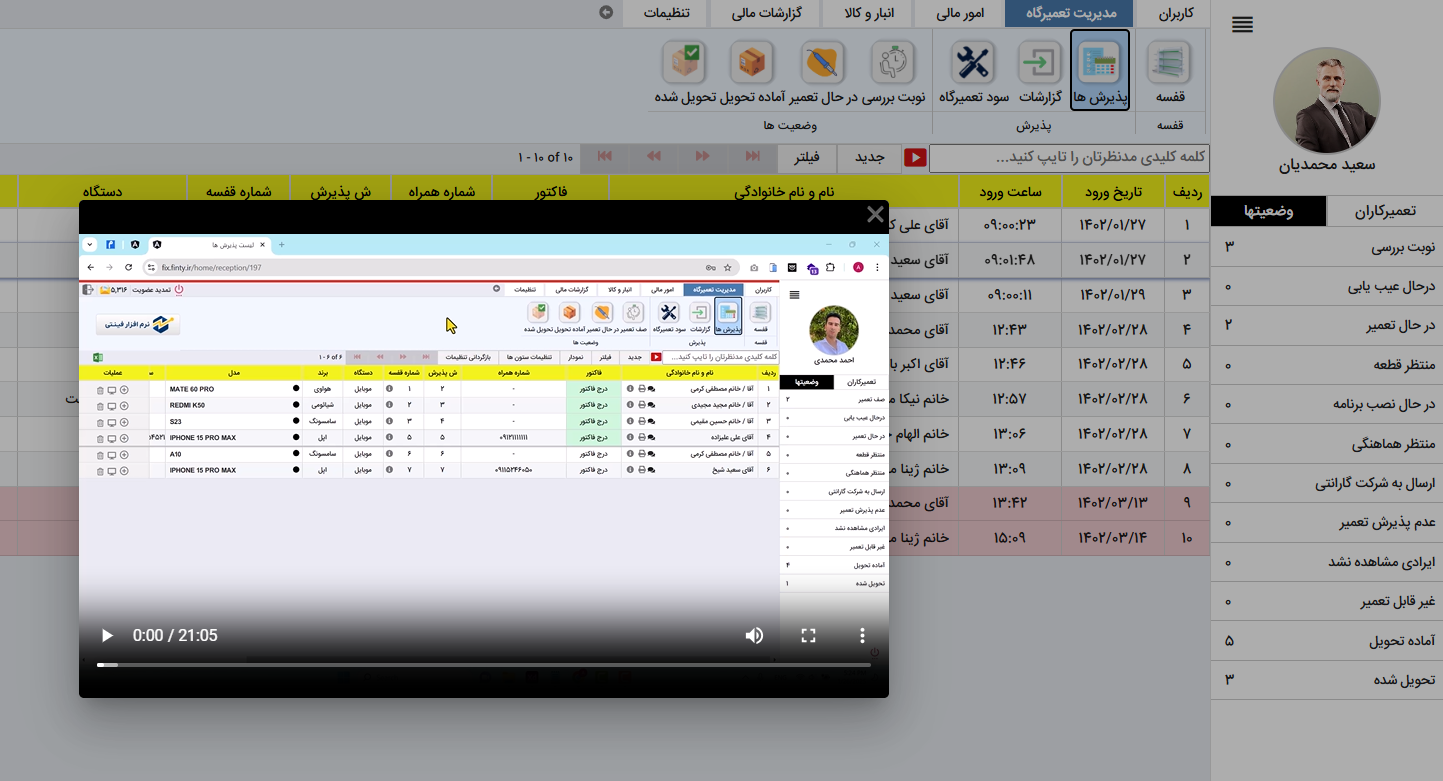
Task: Sort by تاریخ ورود column header
Action: (1114, 191)
